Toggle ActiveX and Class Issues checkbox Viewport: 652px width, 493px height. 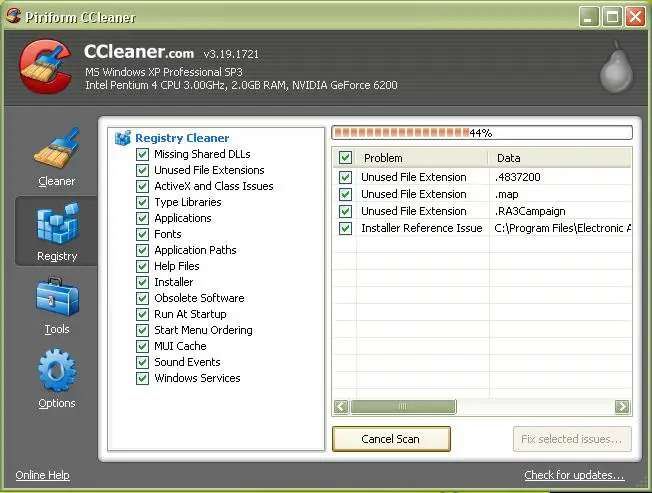pyautogui.click(x=142, y=186)
